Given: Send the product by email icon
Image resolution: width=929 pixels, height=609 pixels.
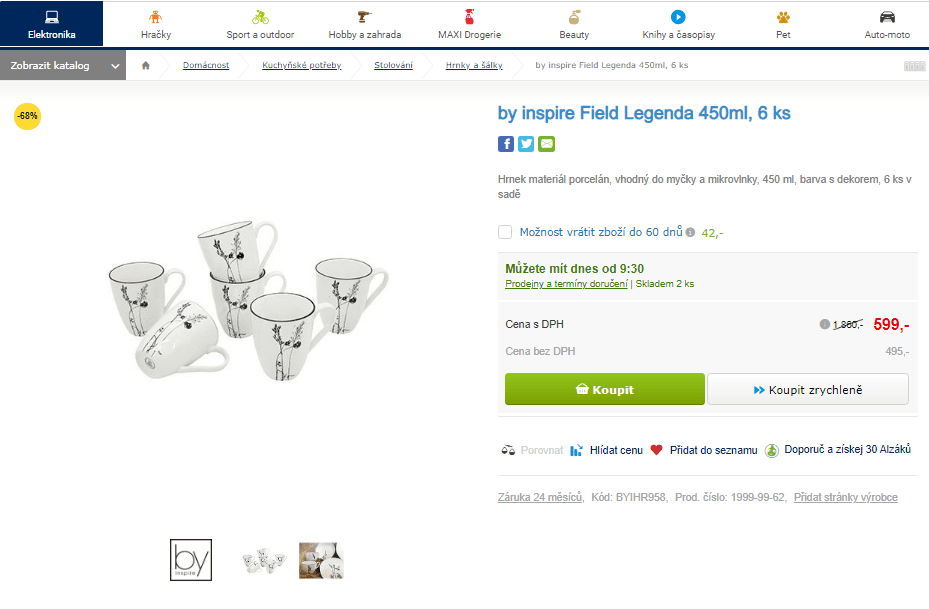Looking at the screenshot, I should point(546,144).
